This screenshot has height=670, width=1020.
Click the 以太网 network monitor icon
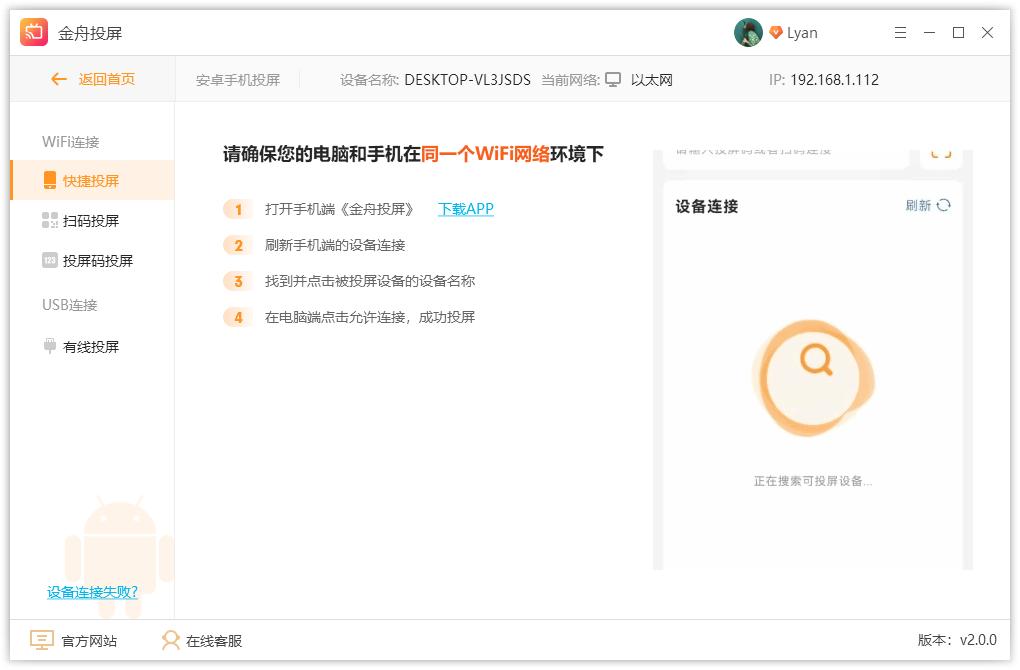coord(613,79)
